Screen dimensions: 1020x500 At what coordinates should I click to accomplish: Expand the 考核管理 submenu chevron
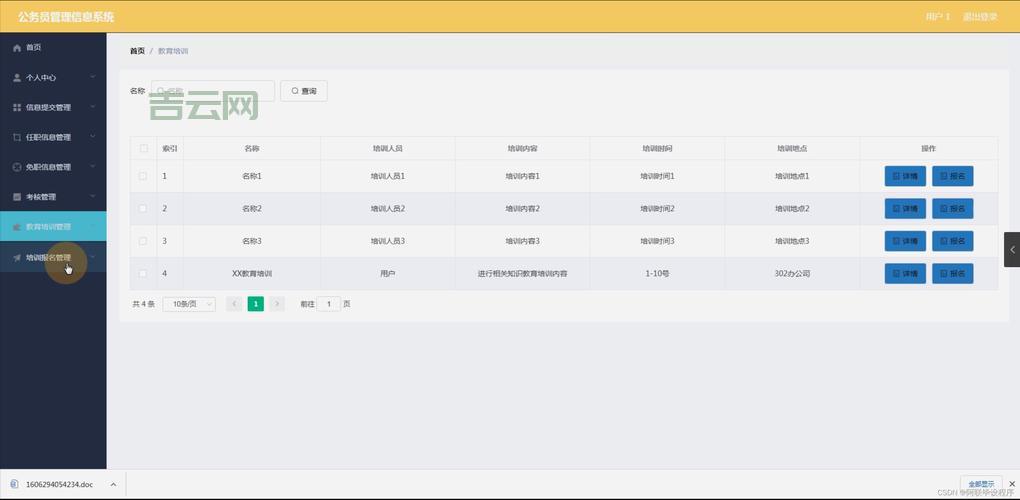92,197
